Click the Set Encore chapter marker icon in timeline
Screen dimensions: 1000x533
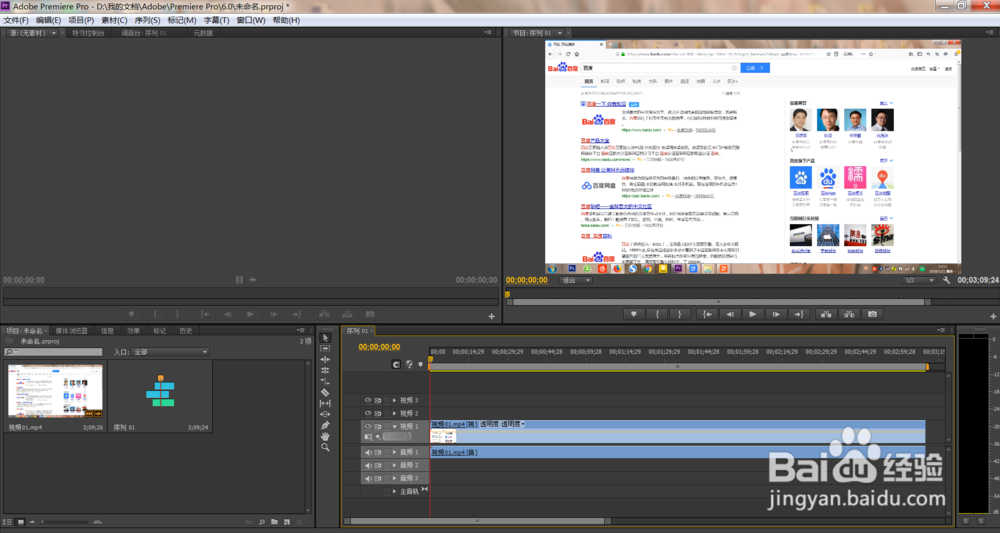409,364
